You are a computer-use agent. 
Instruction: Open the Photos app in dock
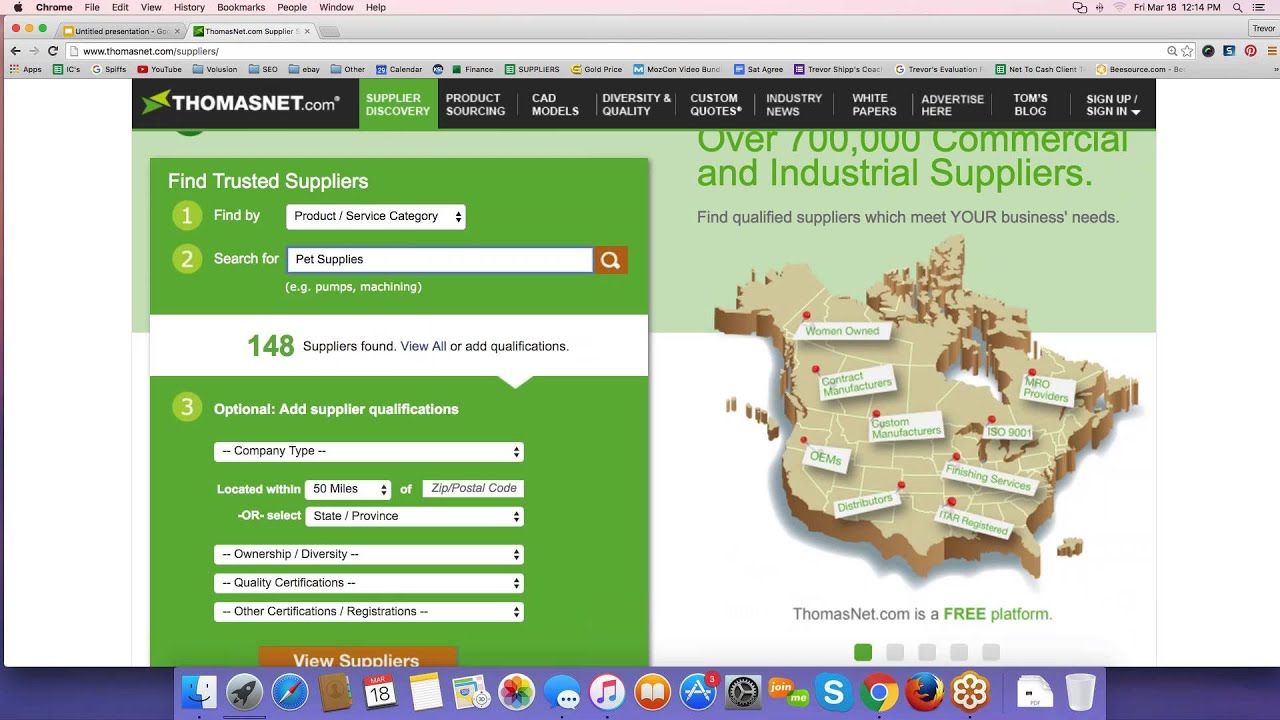[x=517, y=692]
